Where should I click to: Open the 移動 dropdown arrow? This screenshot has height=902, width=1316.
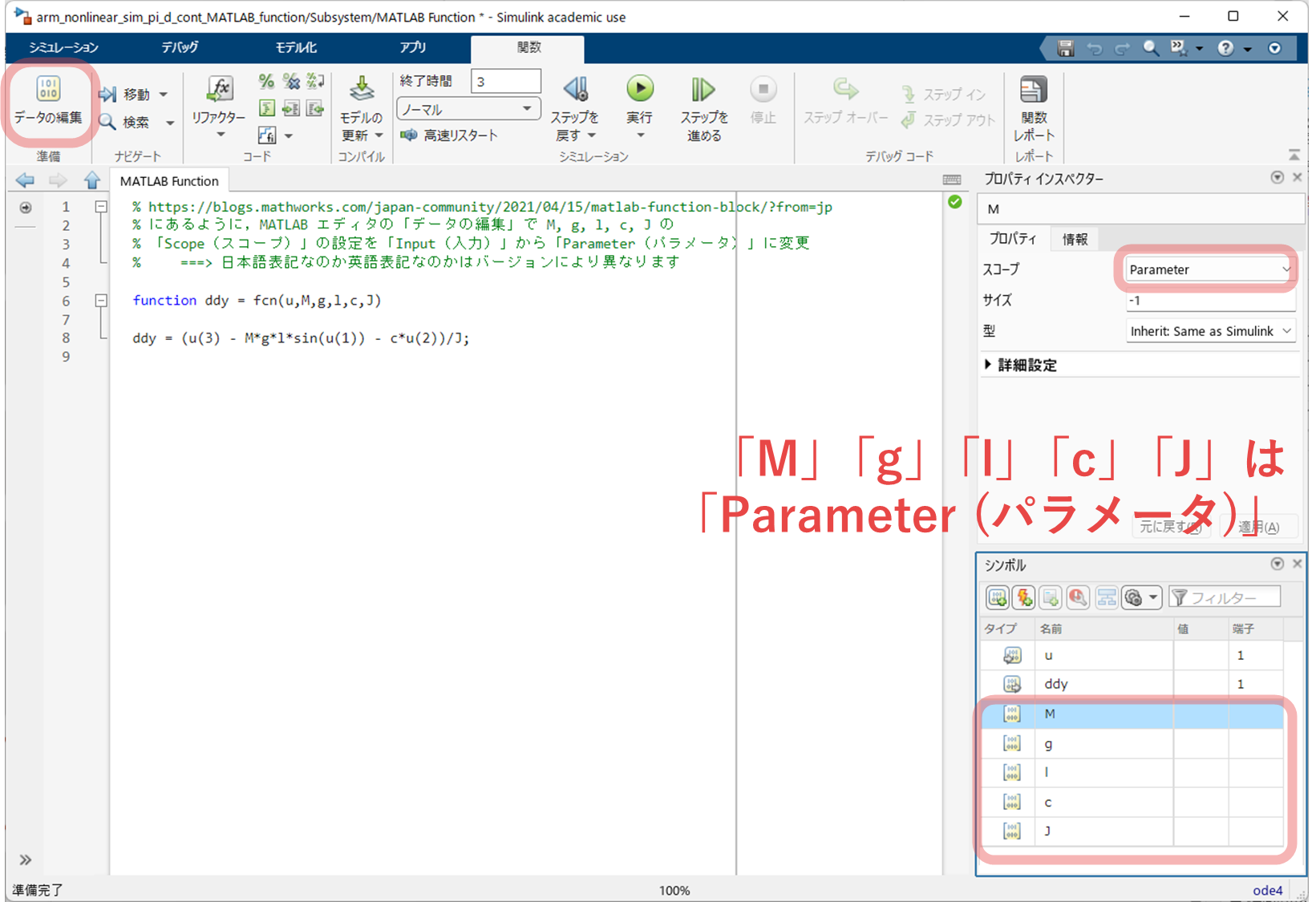(164, 95)
